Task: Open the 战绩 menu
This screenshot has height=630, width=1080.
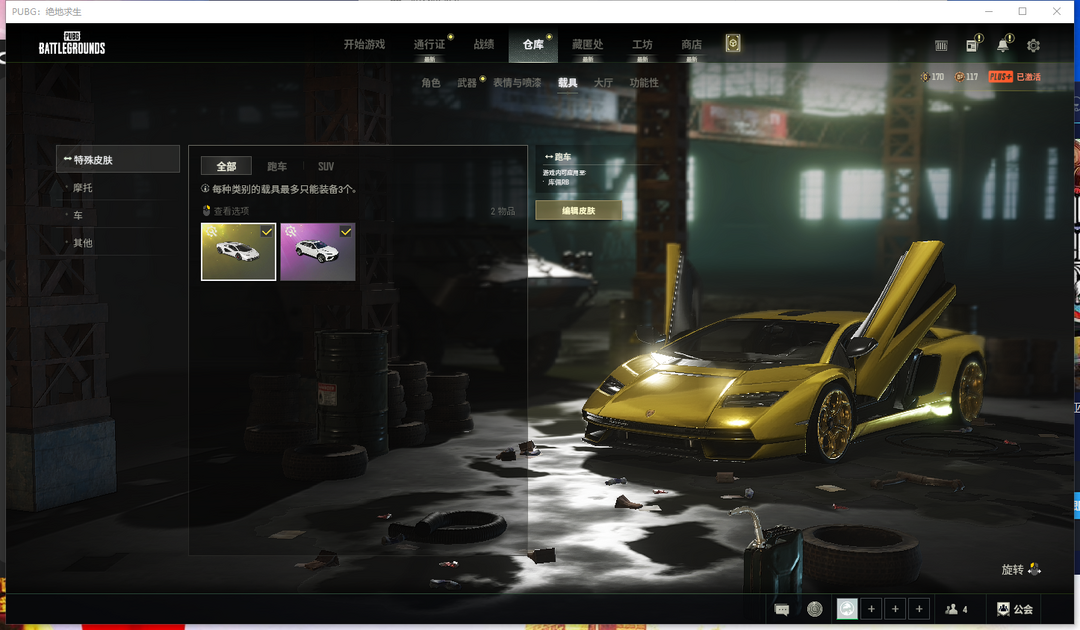Action: (x=484, y=44)
